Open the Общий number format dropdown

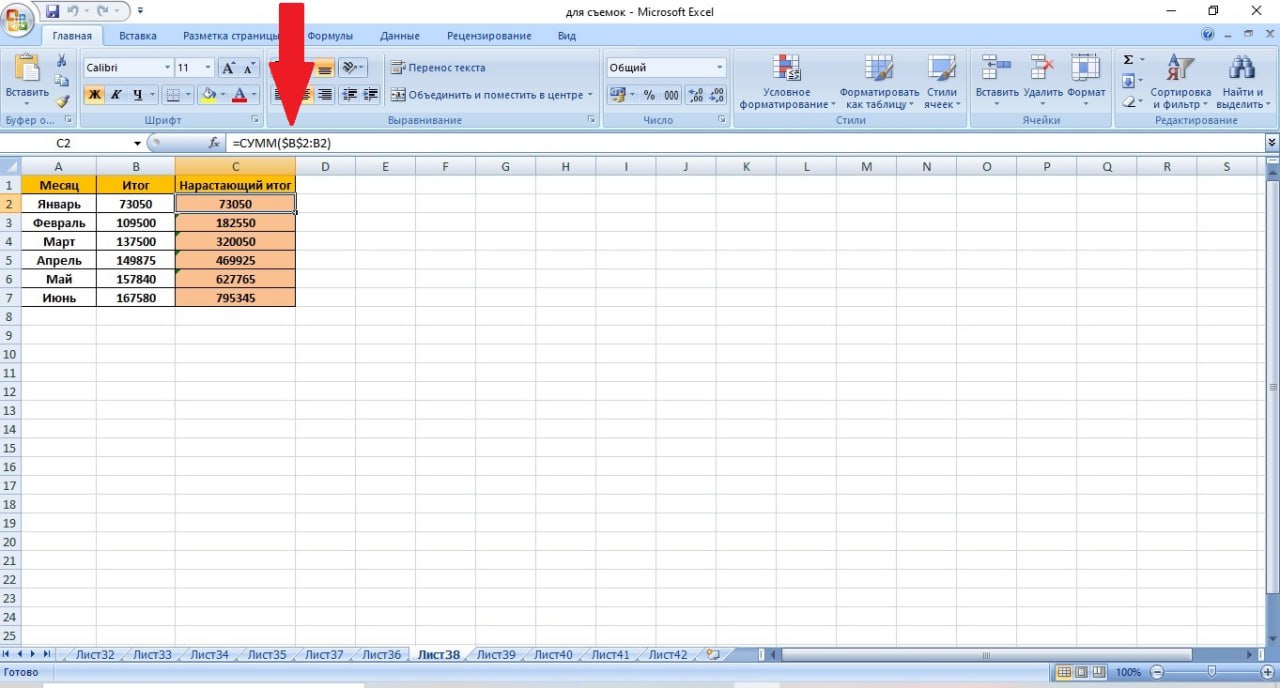(719, 68)
